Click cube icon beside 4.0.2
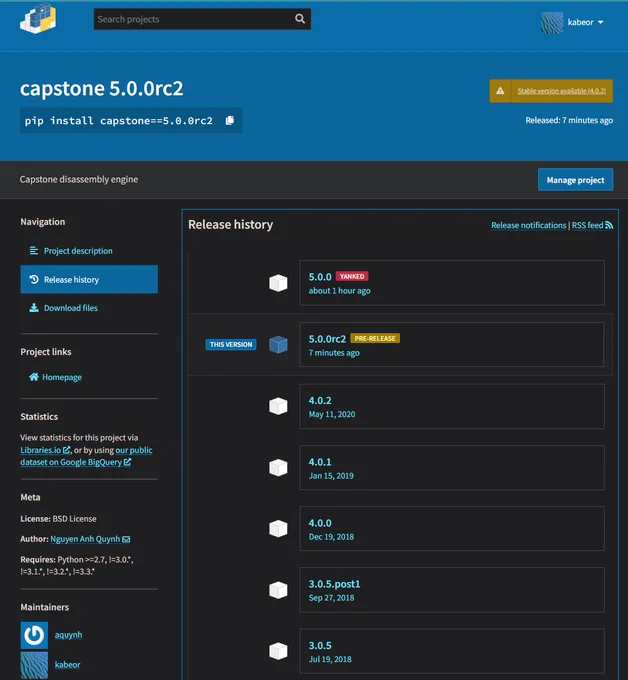 tap(278, 406)
